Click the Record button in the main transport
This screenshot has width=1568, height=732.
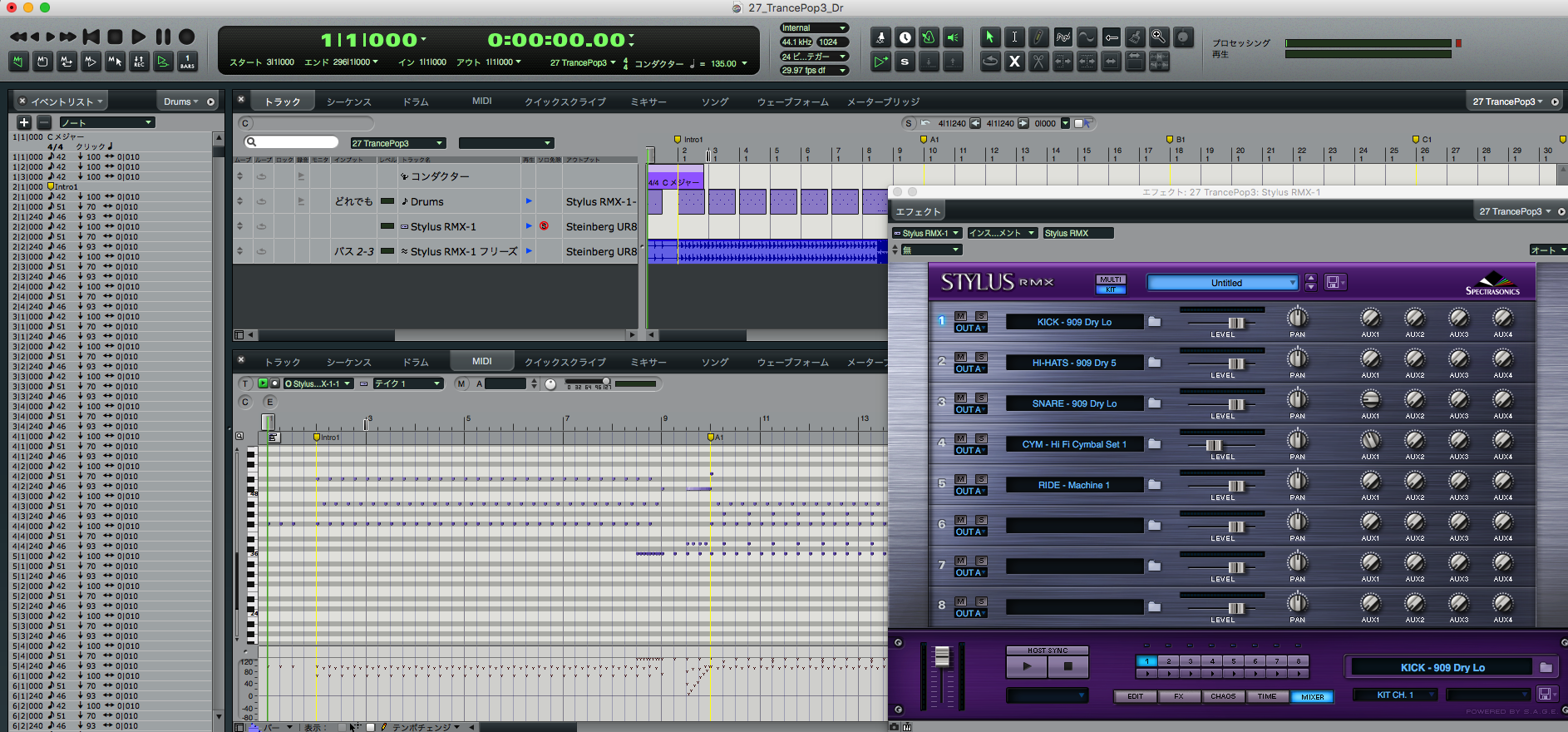pyautogui.click(x=187, y=37)
